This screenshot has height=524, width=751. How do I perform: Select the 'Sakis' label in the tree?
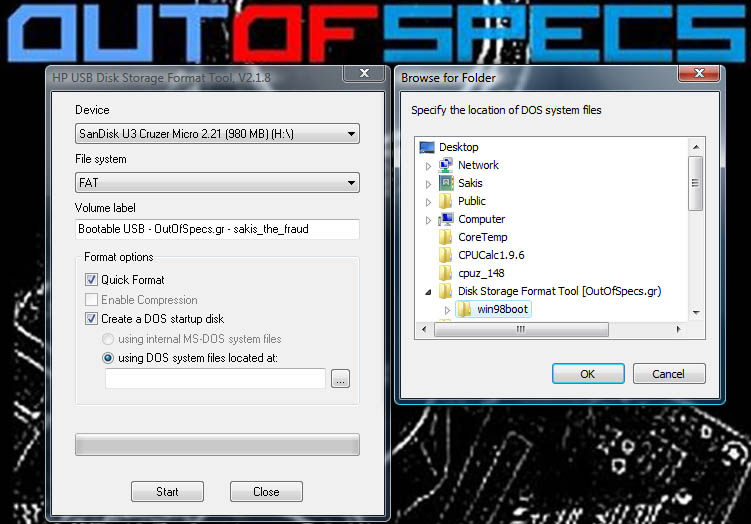(470, 183)
